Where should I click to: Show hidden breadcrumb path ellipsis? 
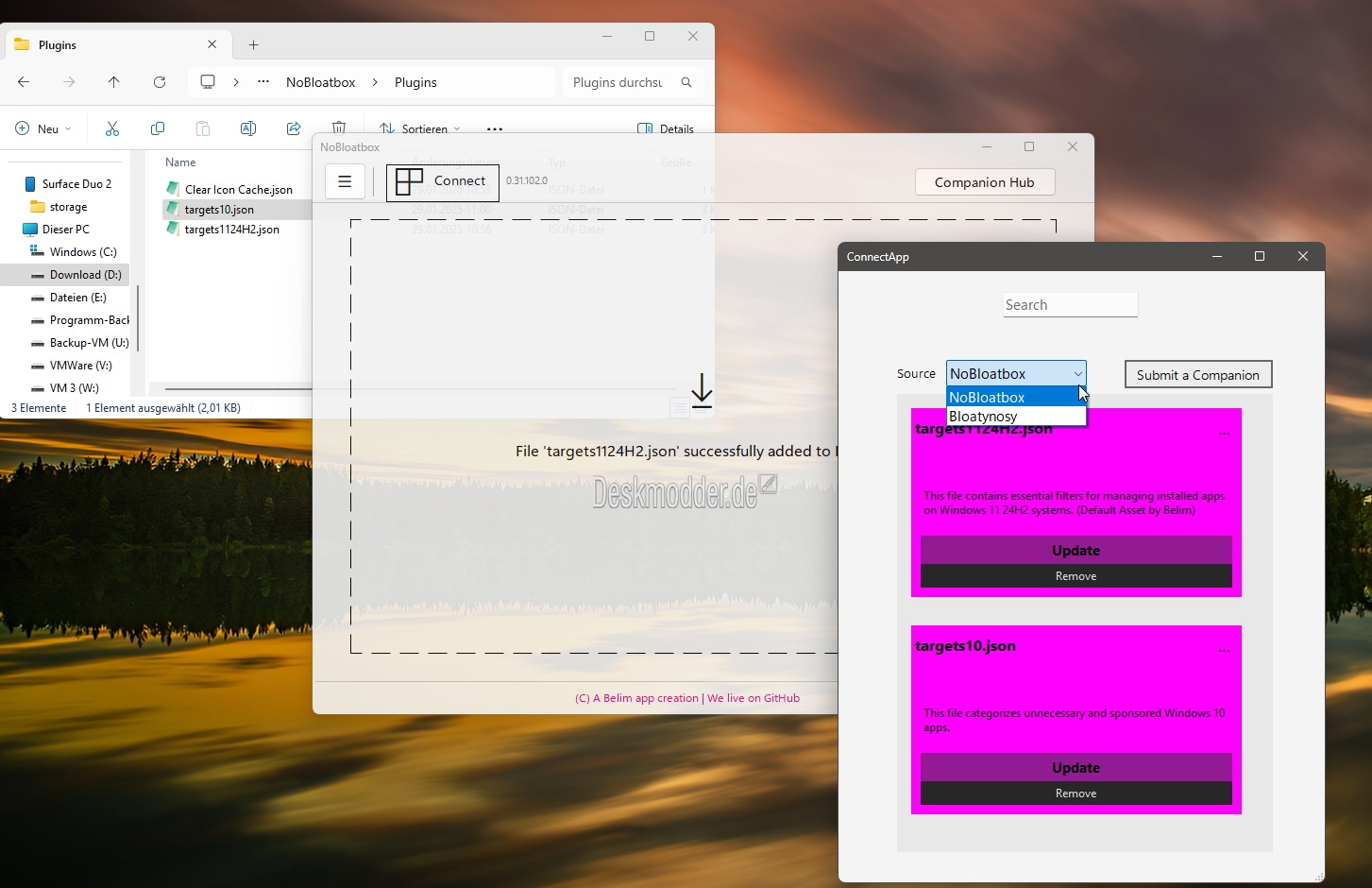tap(263, 82)
